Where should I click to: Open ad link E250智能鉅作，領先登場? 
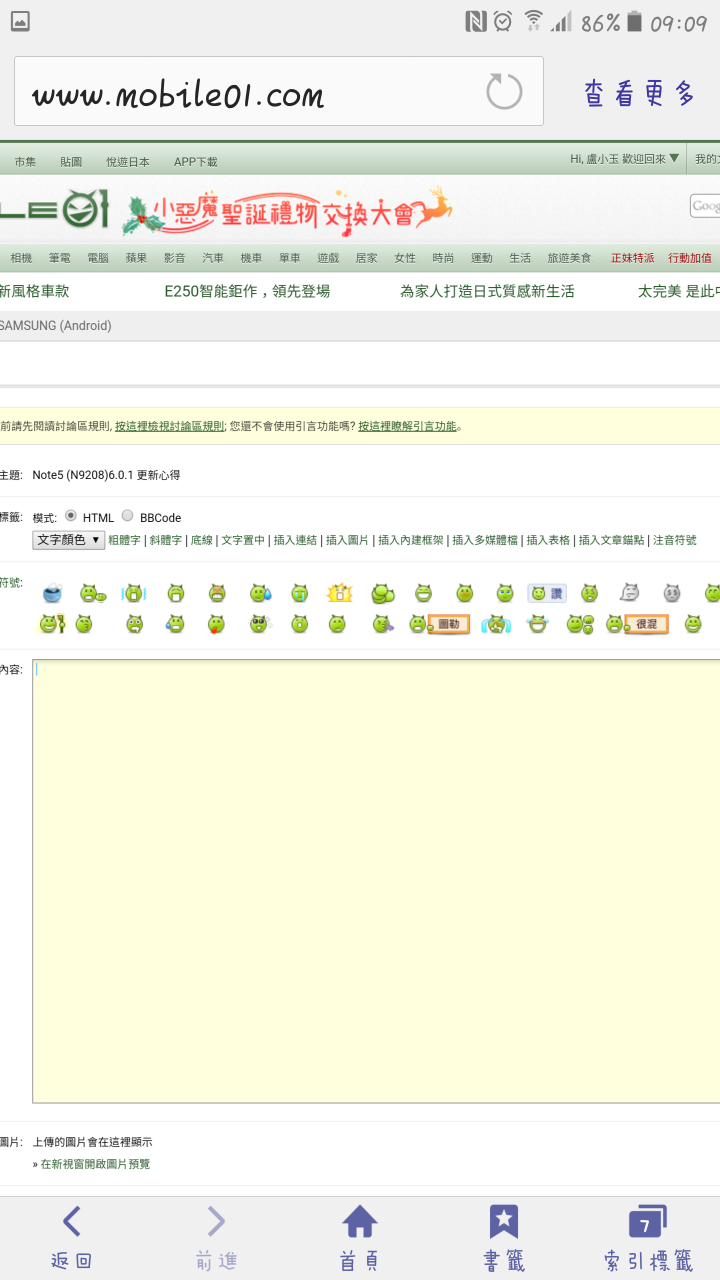247,291
